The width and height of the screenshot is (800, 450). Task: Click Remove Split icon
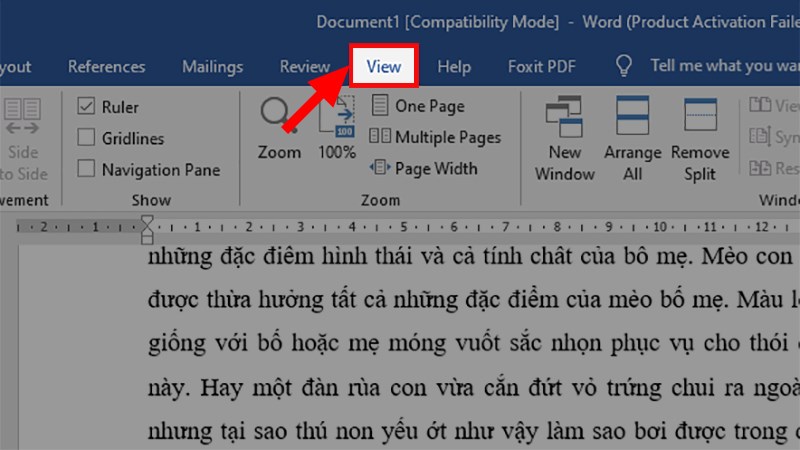tap(700, 118)
